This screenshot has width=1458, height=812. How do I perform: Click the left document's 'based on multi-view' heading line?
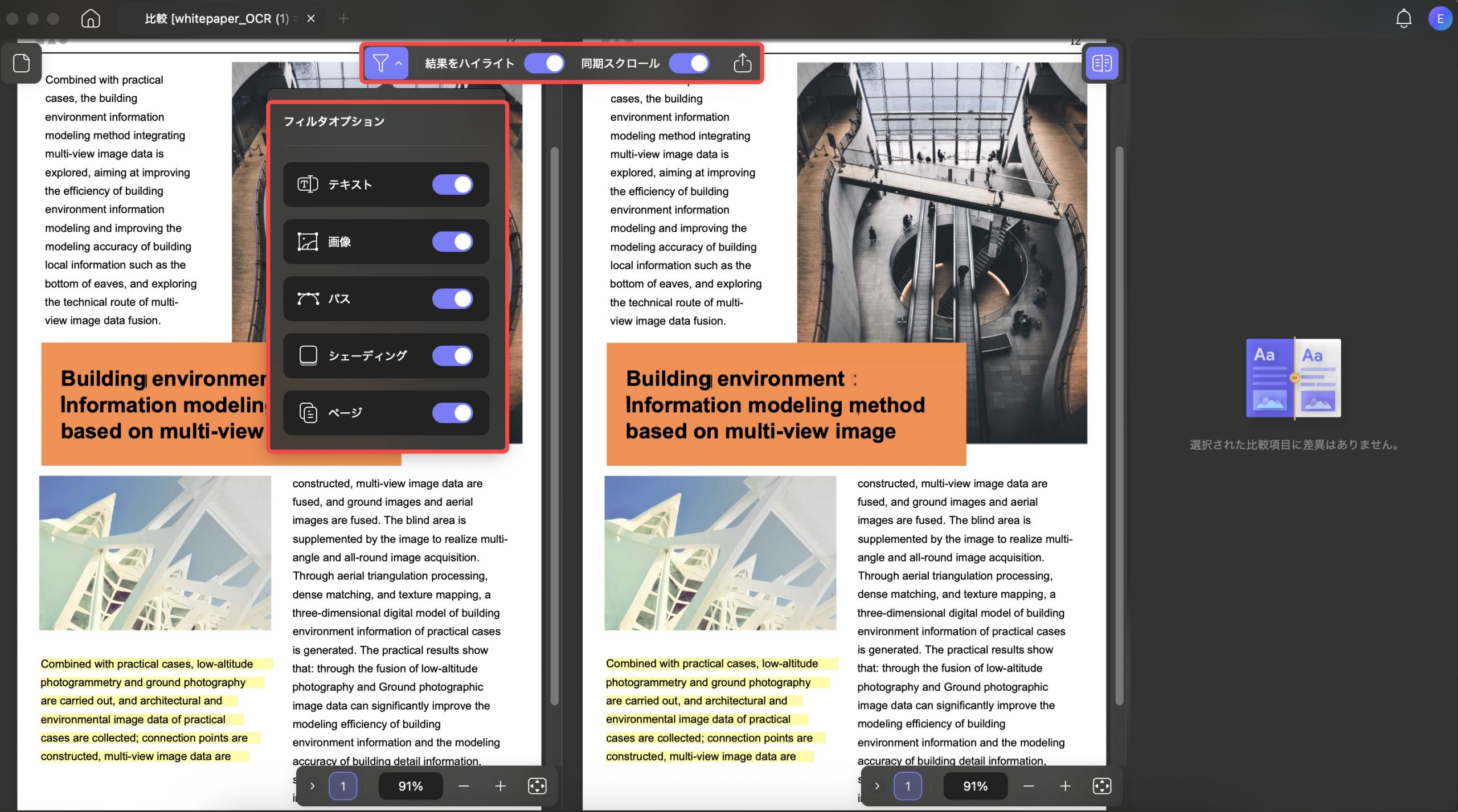(162, 431)
